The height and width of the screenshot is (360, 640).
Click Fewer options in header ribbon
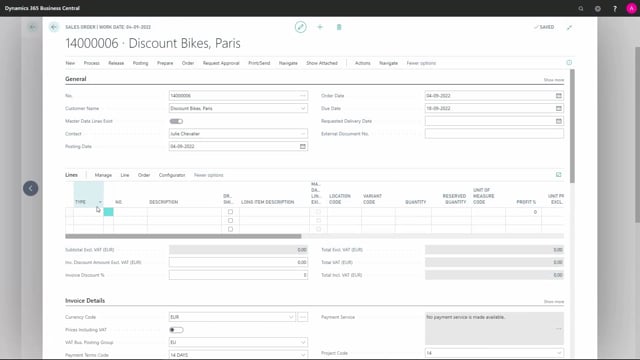click(421, 63)
